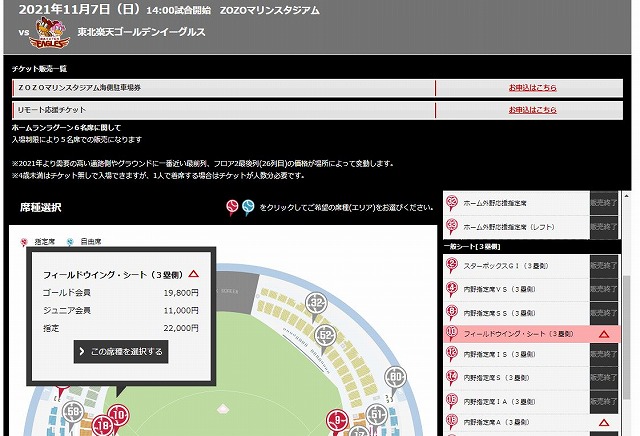Click ジュニア会員 price 11,000円
This screenshot has height=436, width=640.
click(181, 310)
